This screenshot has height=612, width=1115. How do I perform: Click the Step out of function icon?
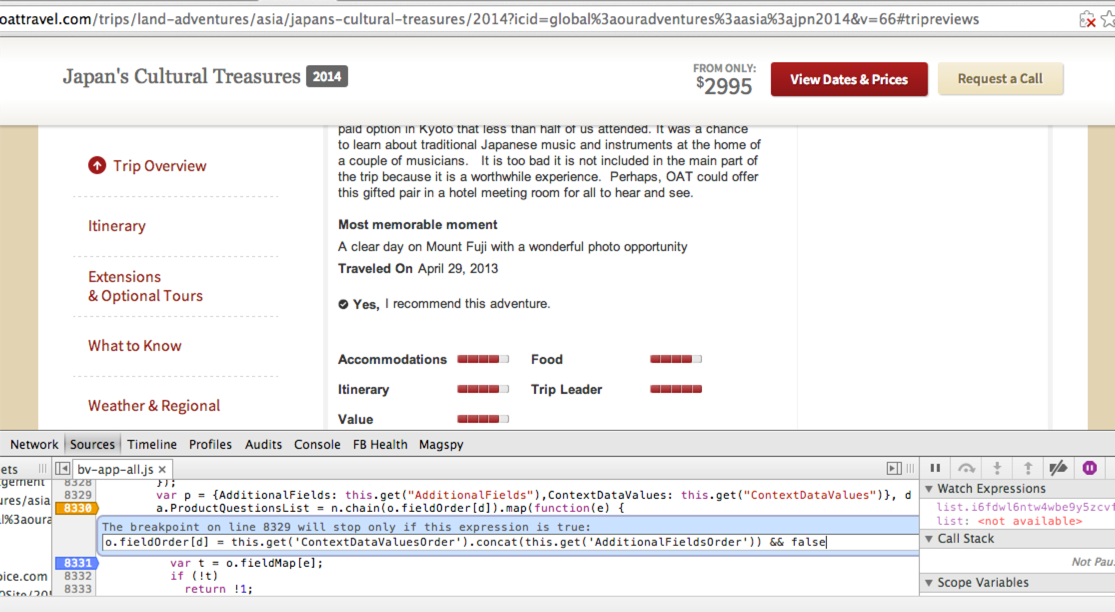(x=1027, y=468)
